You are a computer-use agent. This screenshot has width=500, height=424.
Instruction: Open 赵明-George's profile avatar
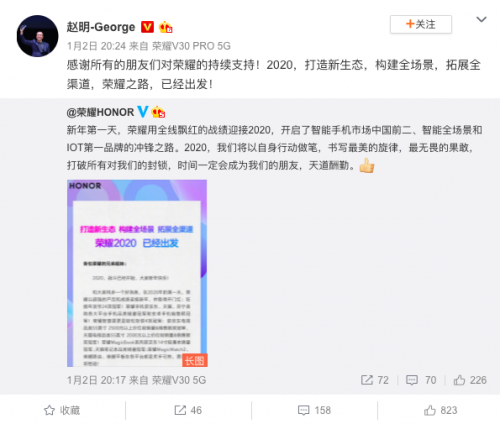click(37, 36)
